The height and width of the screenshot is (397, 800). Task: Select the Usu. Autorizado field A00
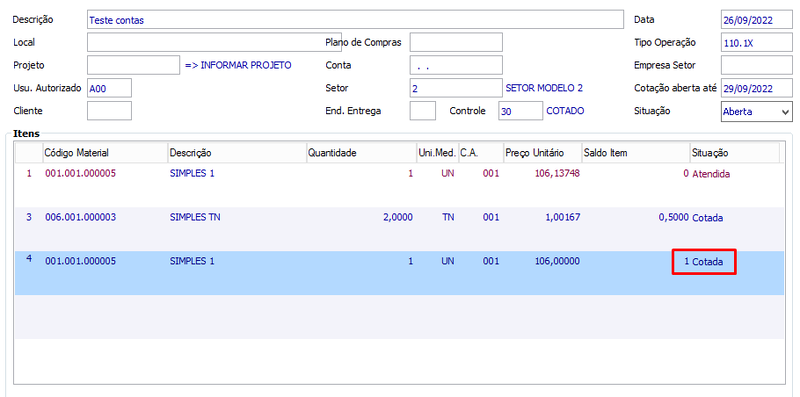point(109,88)
